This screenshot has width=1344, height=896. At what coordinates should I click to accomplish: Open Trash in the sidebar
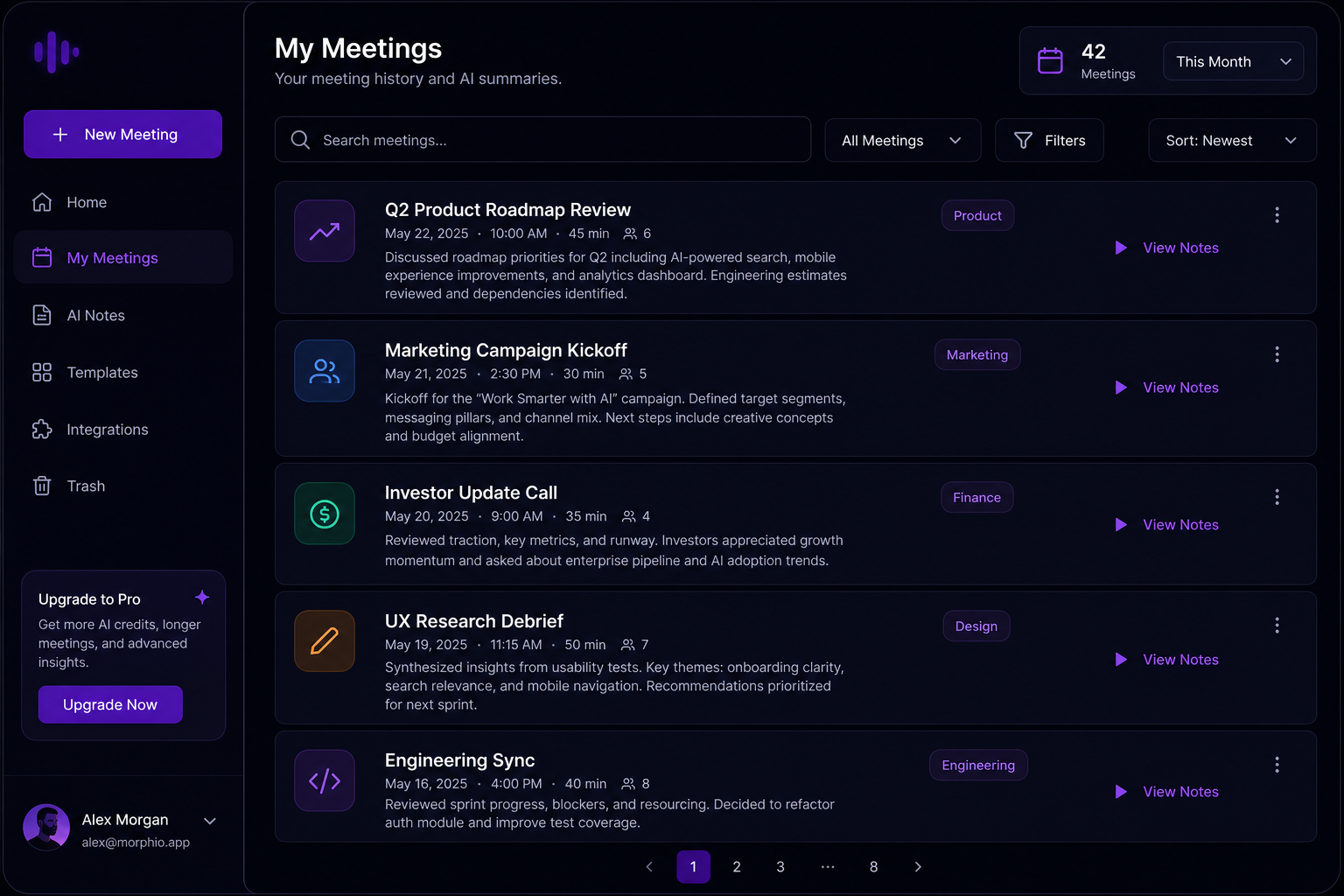coord(123,486)
